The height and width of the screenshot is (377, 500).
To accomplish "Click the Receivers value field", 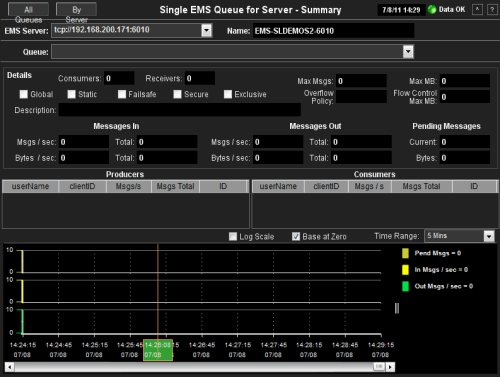I will [200, 78].
